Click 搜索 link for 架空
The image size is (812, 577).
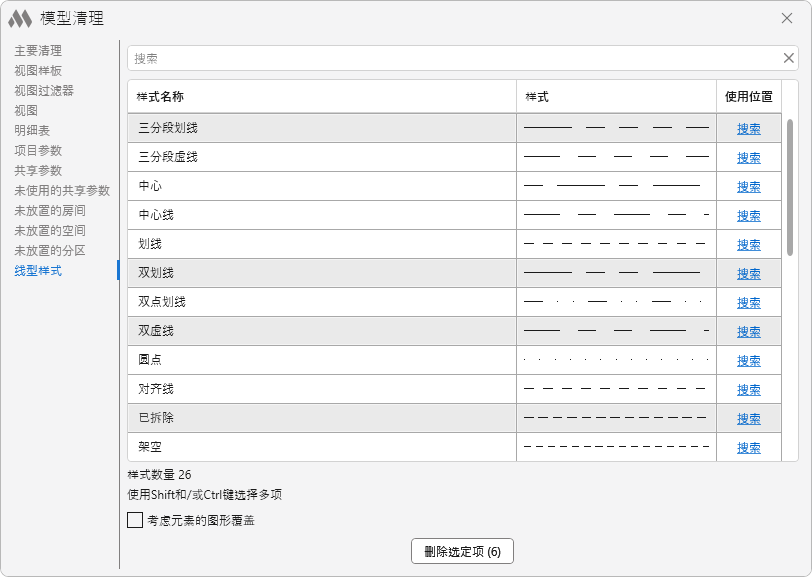click(x=749, y=448)
